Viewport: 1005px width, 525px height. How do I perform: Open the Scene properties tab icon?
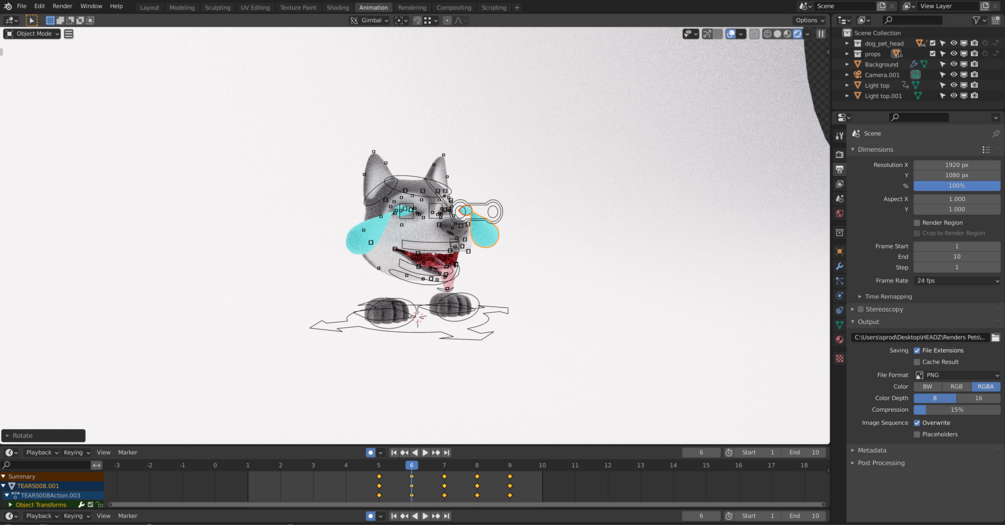coord(840,199)
